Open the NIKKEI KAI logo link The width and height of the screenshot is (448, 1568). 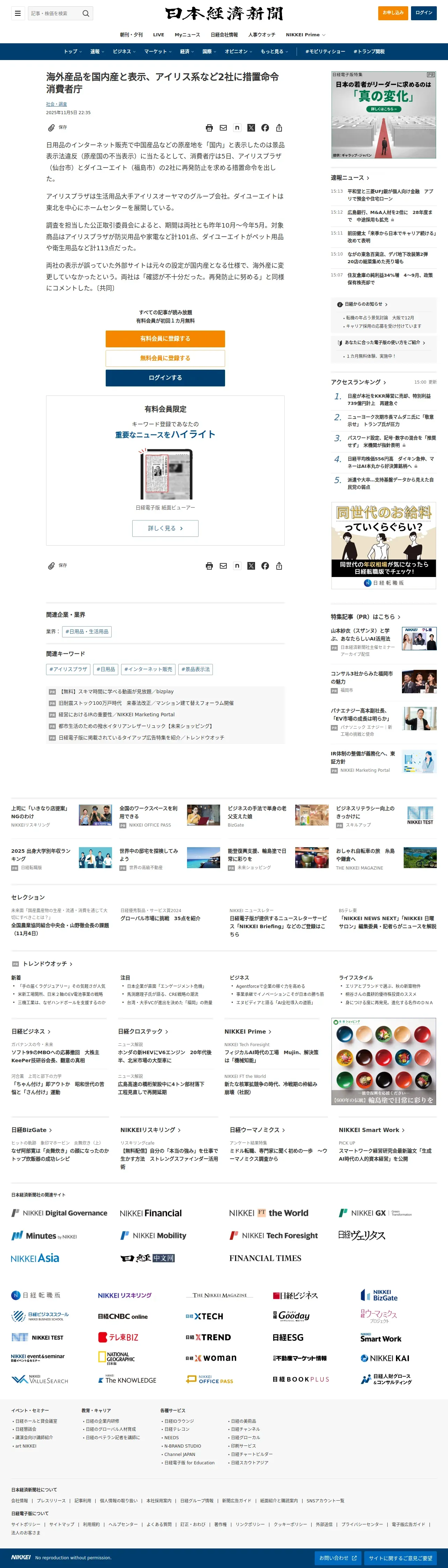pyautogui.click(x=385, y=1358)
